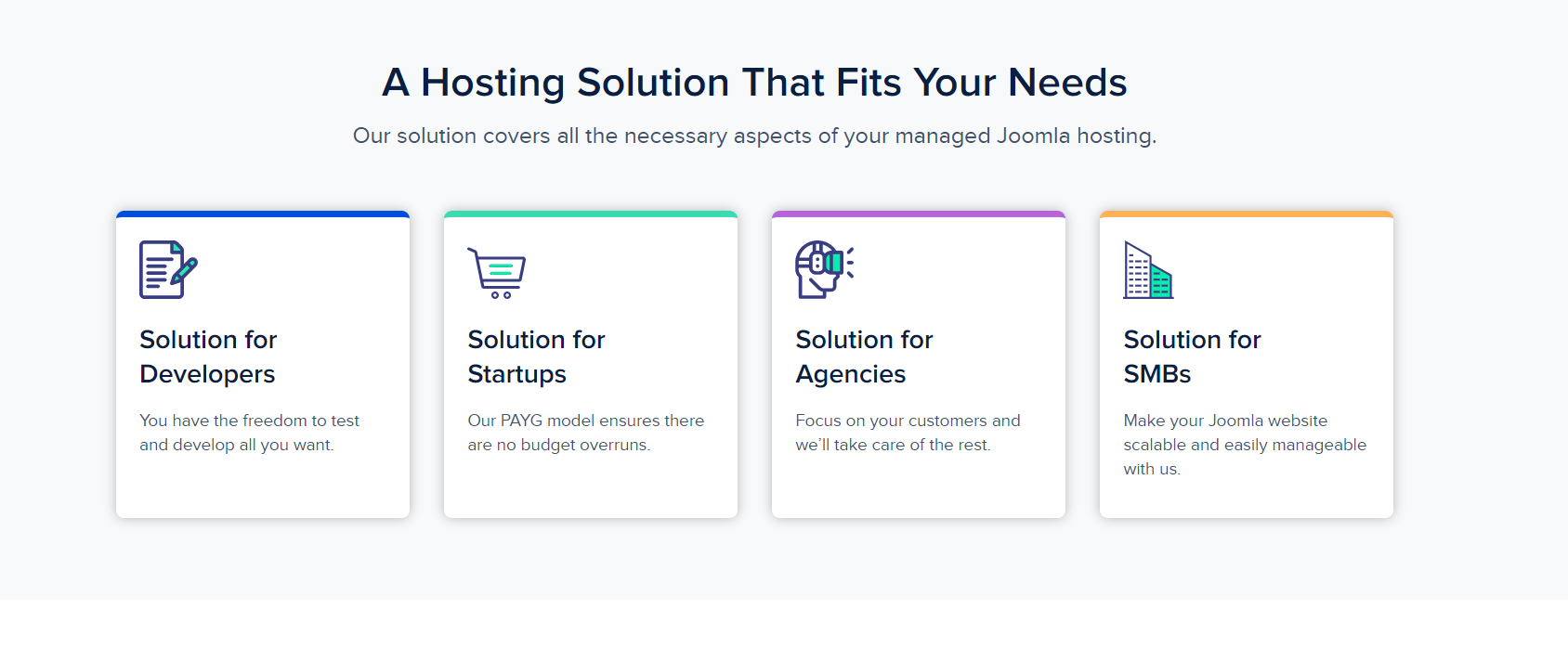Click the blue bar atop Developers card
Image resolution: width=1568 pixels, height=648 pixels.
click(263, 214)
